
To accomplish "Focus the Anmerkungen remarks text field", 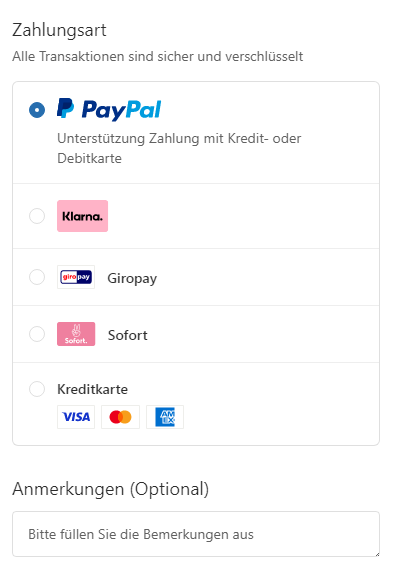I will pyautogui.click(x=196, y=534).
